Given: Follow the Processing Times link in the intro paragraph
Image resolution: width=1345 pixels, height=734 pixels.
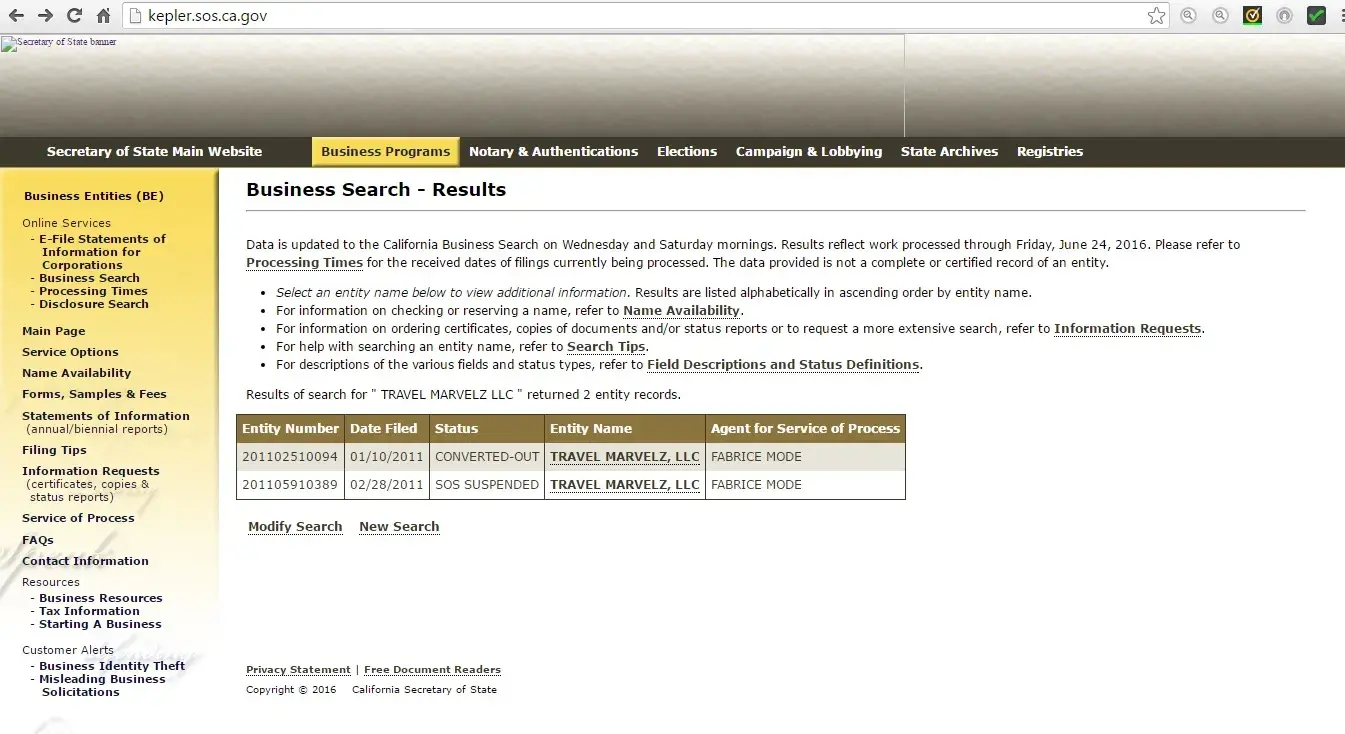Looking at the screenshot, I should click(304, 263).
